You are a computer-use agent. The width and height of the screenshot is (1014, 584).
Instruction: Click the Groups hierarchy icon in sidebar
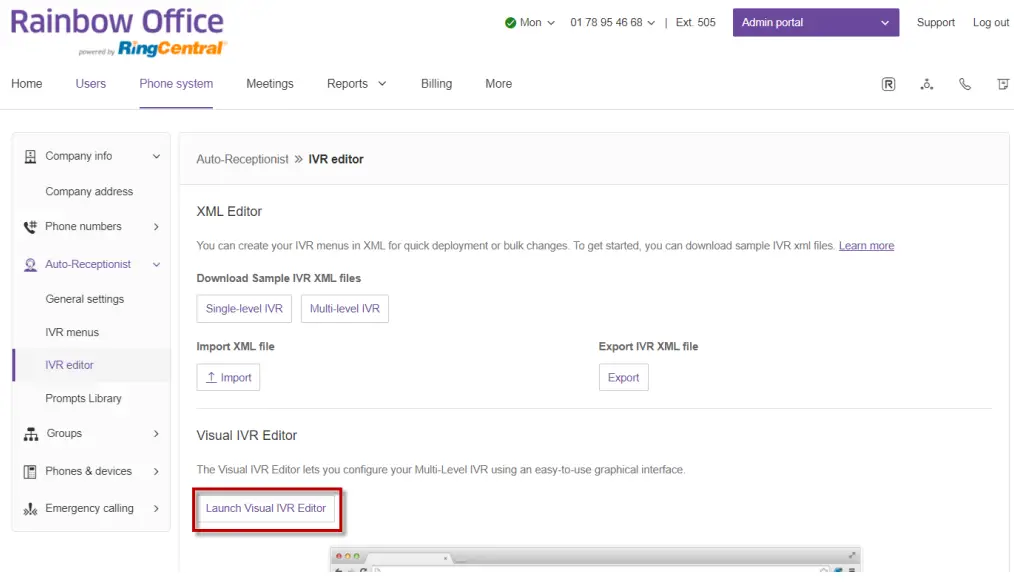tap(30, 434)
